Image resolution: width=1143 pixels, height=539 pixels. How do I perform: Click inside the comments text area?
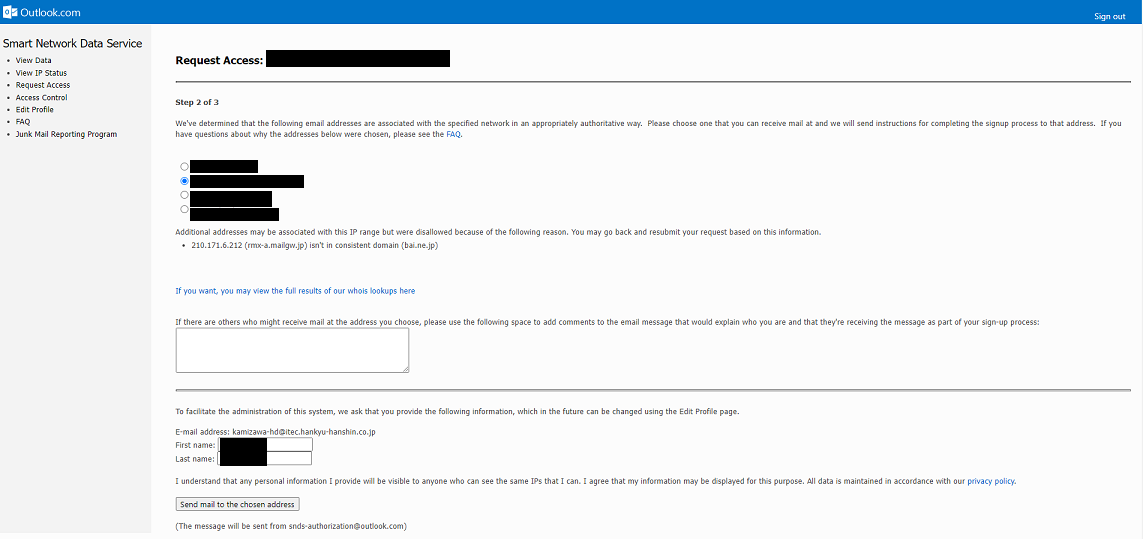292,350
